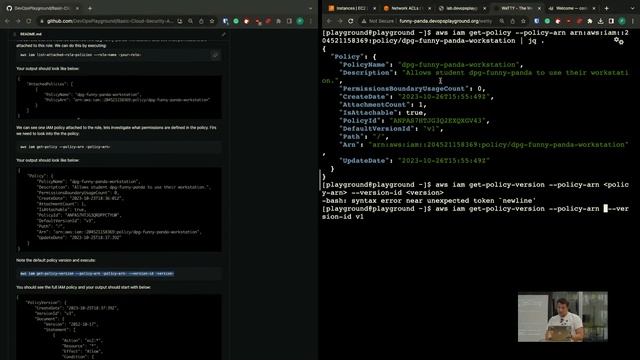The height and width of the screenshot is (360, 640).
Task: Click the share icon in the WeTTY address bar
Action: point(513,21)
